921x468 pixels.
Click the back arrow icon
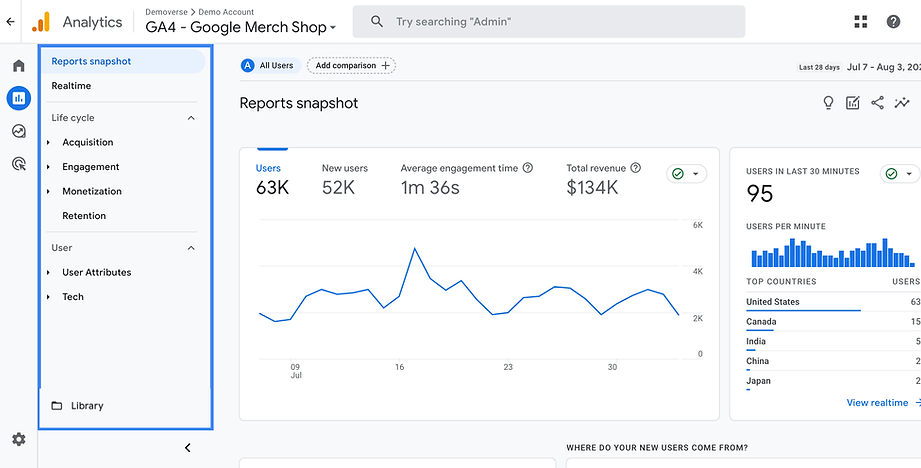tap(10, 22)
